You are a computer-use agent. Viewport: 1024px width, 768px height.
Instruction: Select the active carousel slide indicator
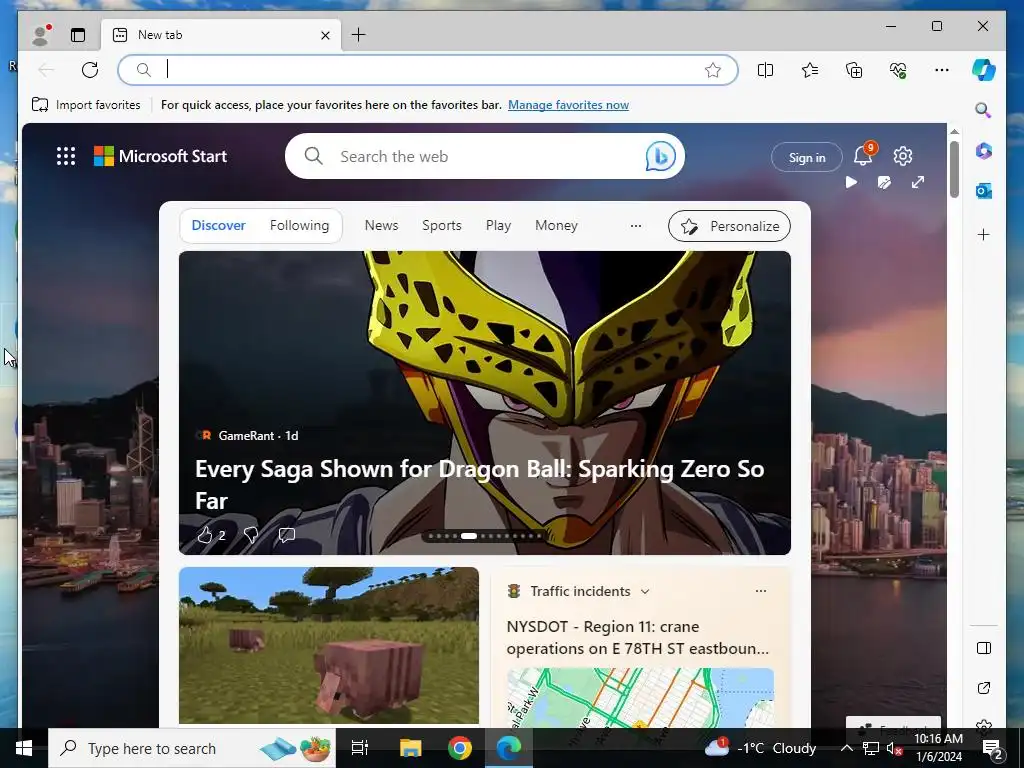point(468,536)
